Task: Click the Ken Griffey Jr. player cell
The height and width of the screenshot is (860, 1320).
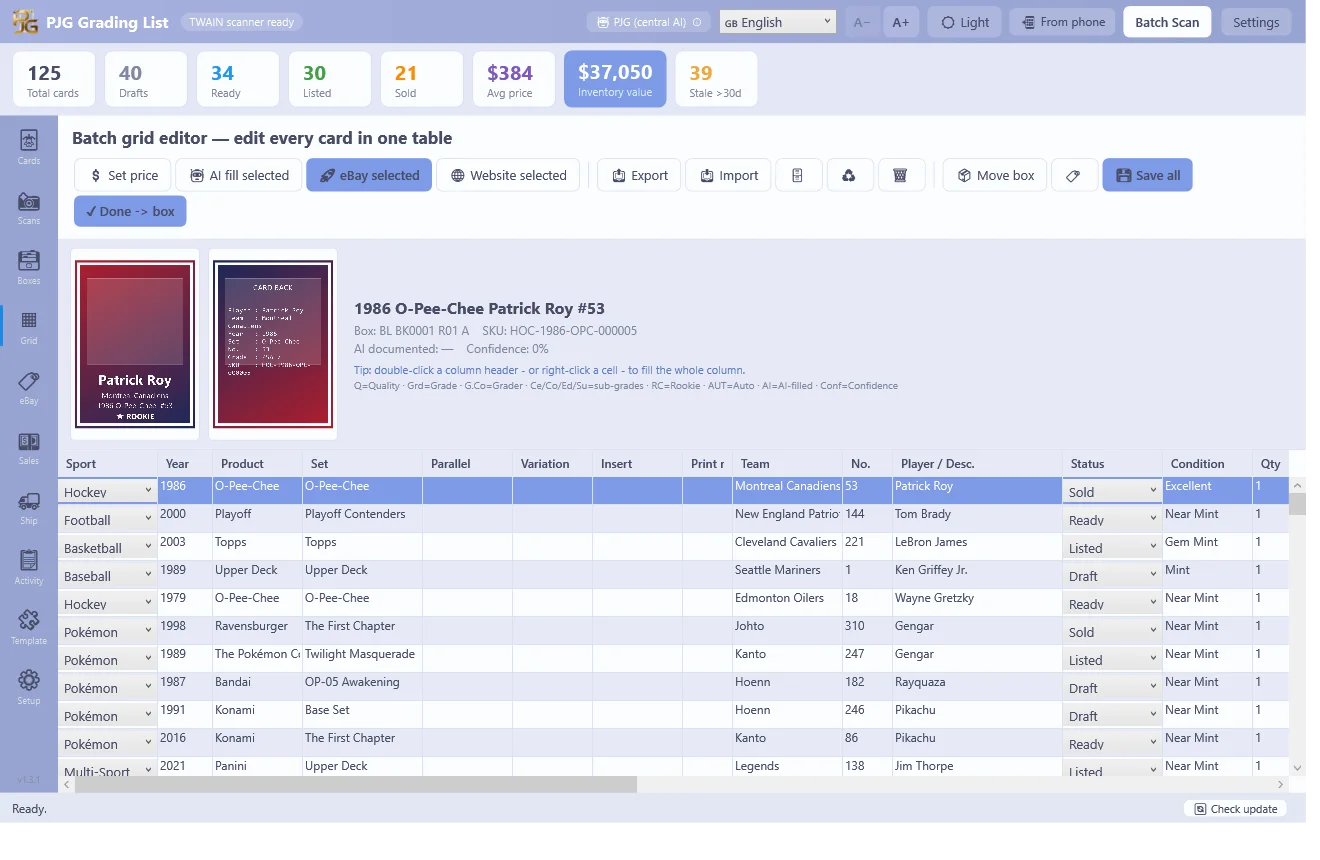Action: click(977, 574)
